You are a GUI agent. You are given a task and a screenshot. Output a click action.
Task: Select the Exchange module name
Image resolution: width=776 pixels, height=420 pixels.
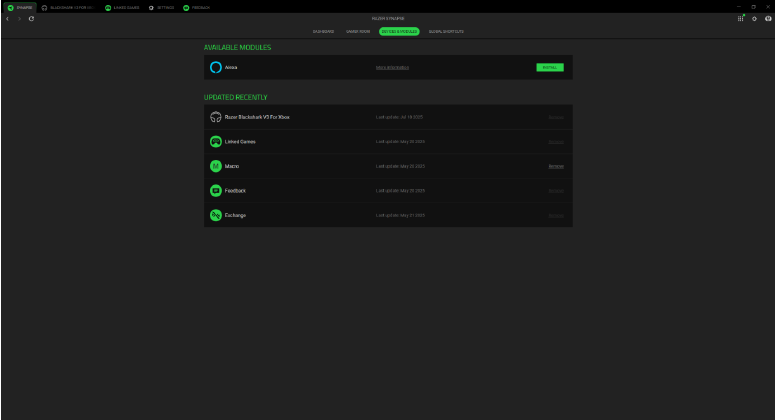pos(235,215)
